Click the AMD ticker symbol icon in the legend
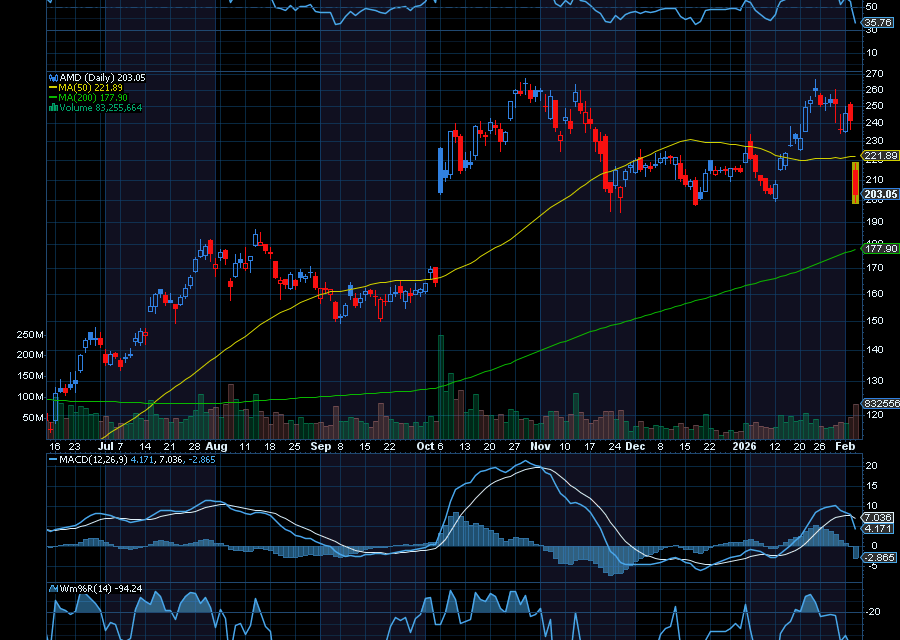900x640 pixels. [53, 77]
